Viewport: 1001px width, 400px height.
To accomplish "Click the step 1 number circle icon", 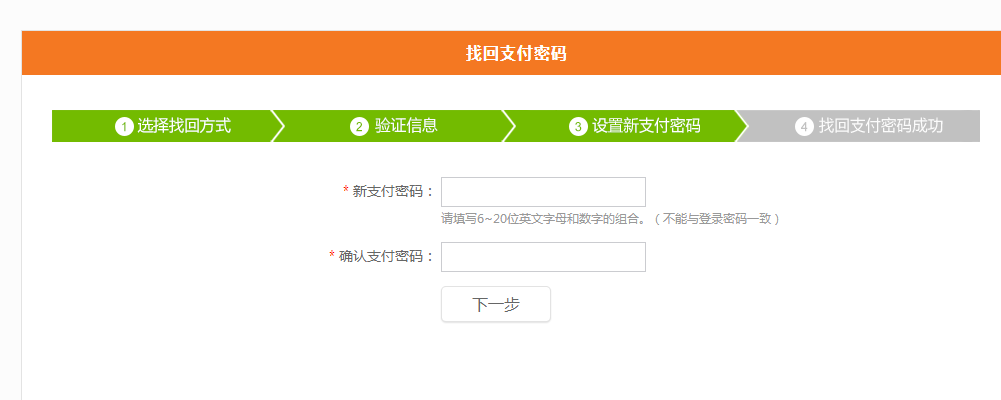I will [x=123, y=126].
